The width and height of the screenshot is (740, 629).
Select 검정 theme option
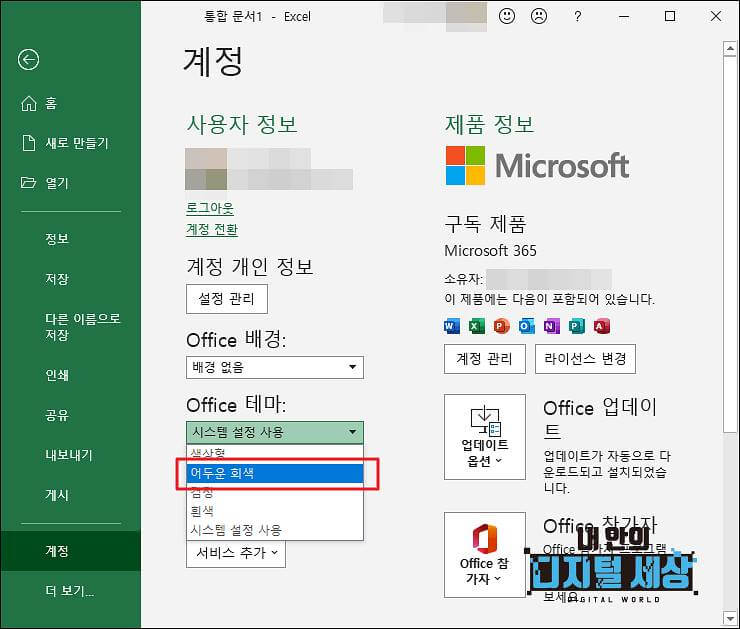(x=275, y=492)
